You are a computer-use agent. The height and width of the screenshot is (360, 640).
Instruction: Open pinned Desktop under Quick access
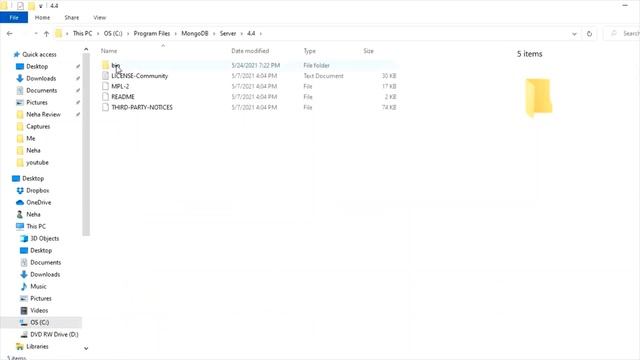37,66
